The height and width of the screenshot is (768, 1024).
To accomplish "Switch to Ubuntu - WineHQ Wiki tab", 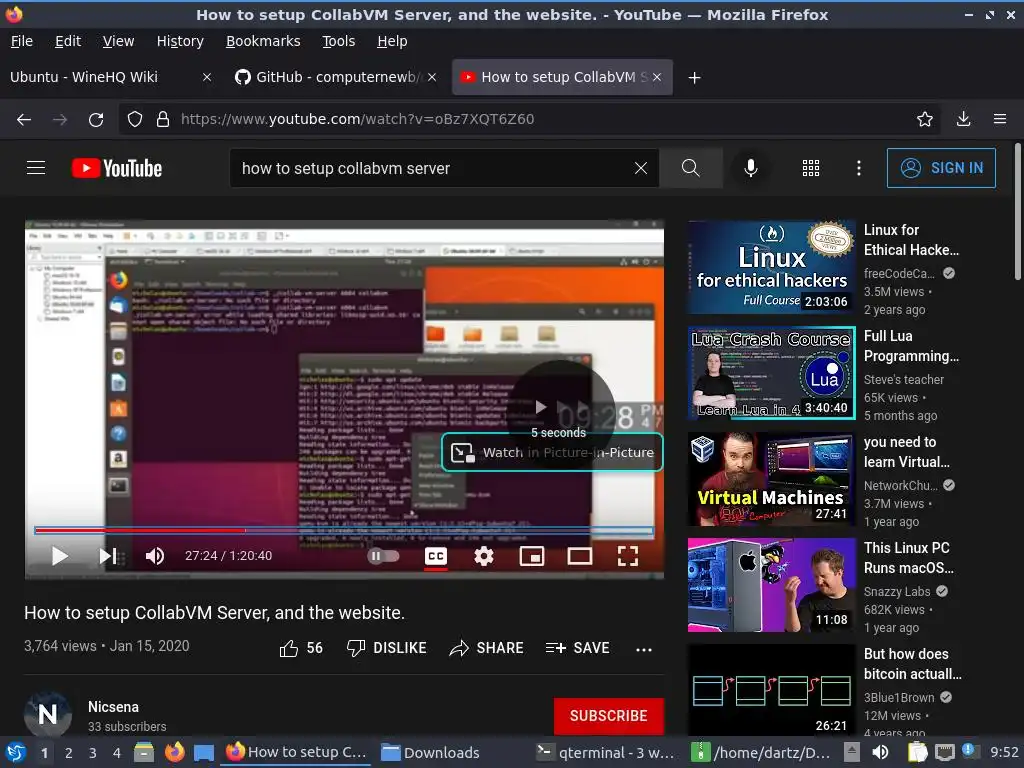I will [98, 77].
